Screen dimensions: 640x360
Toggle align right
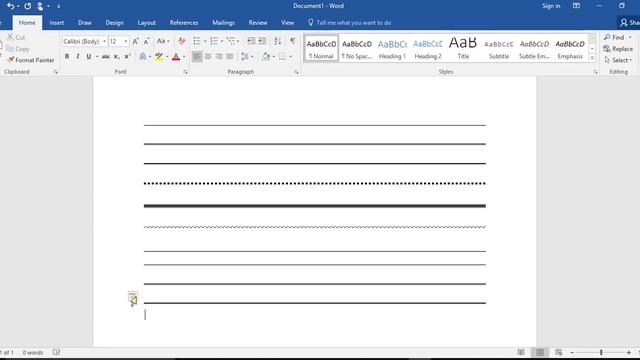pos(219,56)
